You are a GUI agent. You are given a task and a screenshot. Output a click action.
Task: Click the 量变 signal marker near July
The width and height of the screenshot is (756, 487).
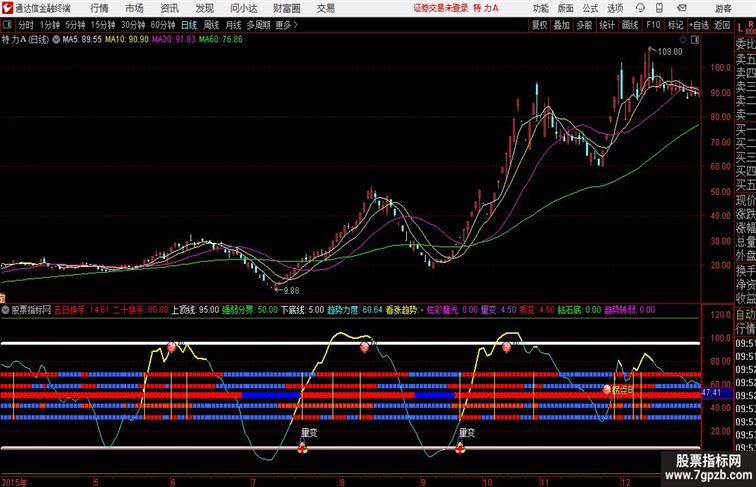[x=302, y=449]
